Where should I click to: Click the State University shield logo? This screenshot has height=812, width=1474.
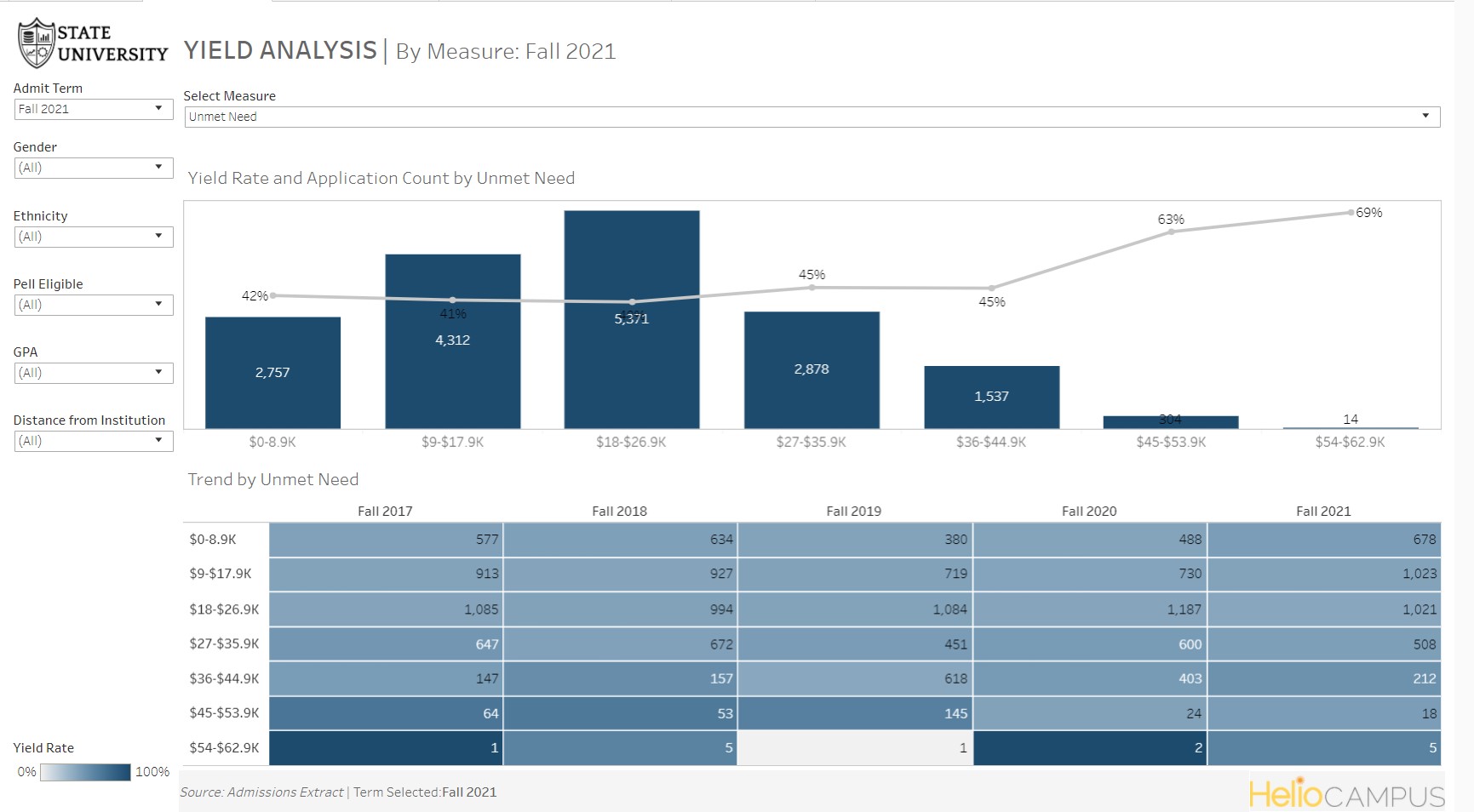pyautogui.click(x=36, y=43)
